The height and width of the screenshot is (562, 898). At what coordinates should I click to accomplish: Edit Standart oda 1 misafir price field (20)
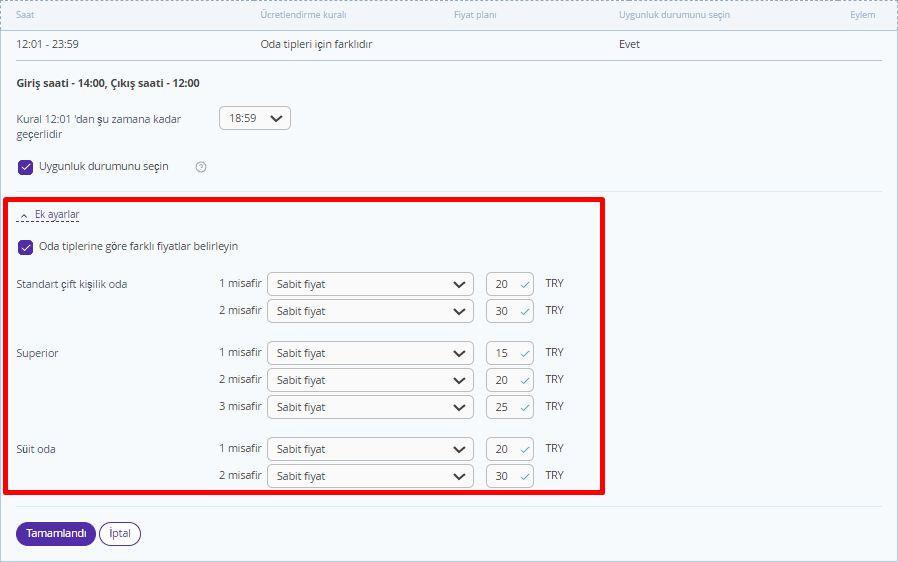510,284
